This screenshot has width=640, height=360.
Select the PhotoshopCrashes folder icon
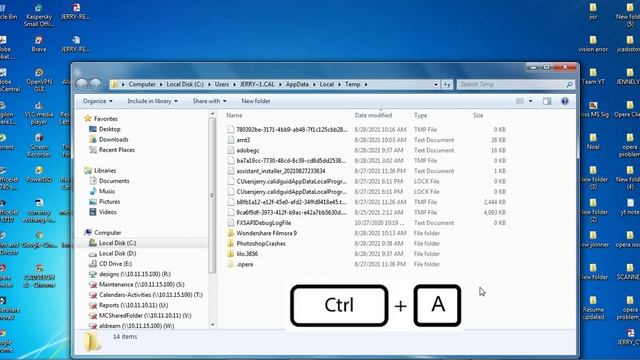point(231,243)
